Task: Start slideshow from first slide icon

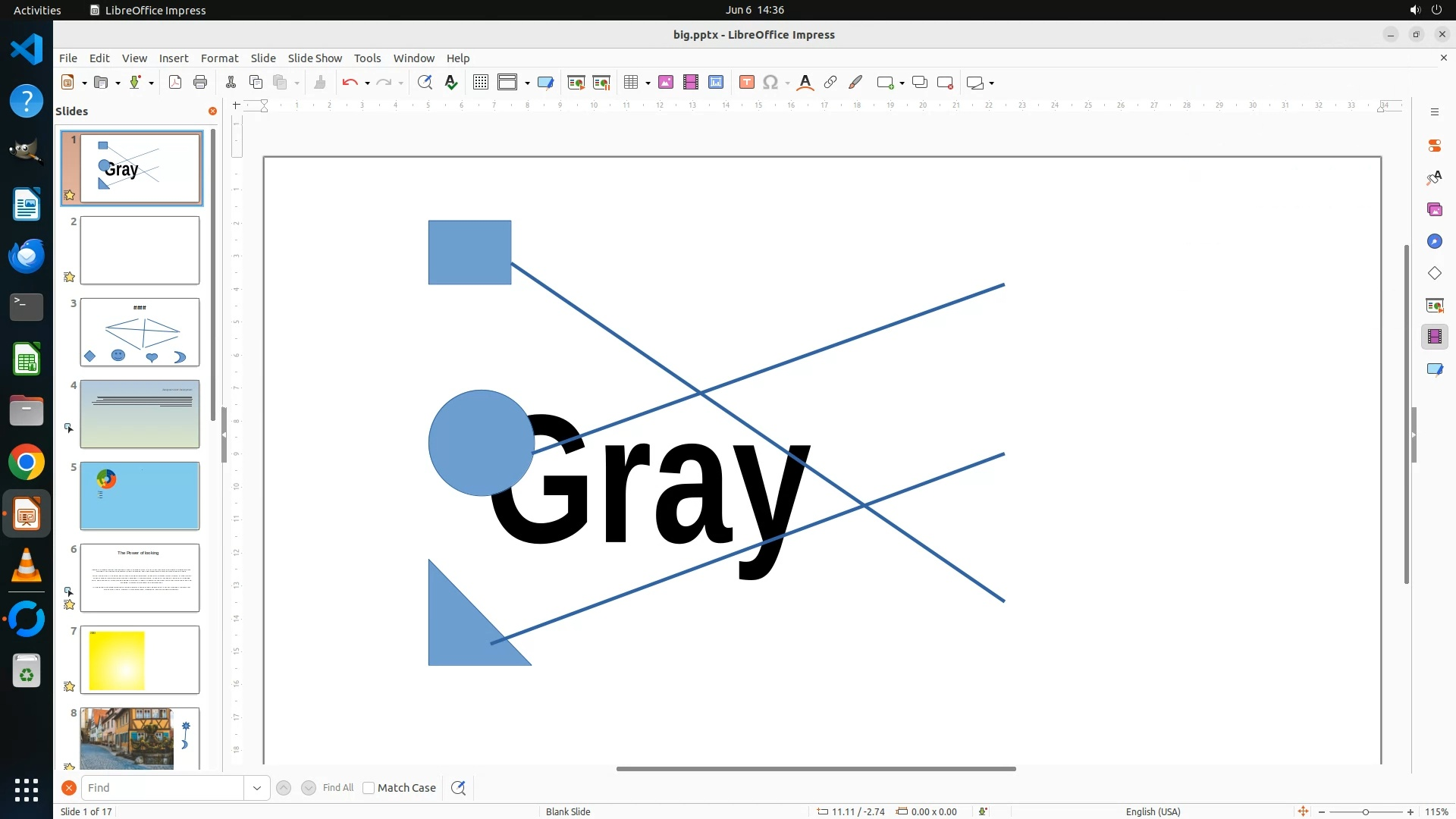Action: pos(576,83)
